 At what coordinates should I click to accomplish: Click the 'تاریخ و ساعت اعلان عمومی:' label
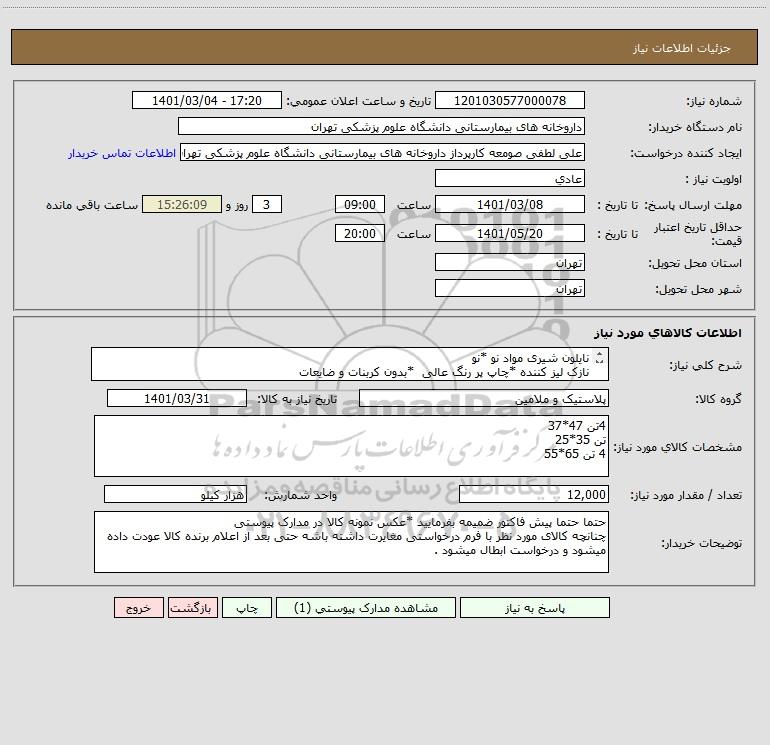[x=358, y=101]
